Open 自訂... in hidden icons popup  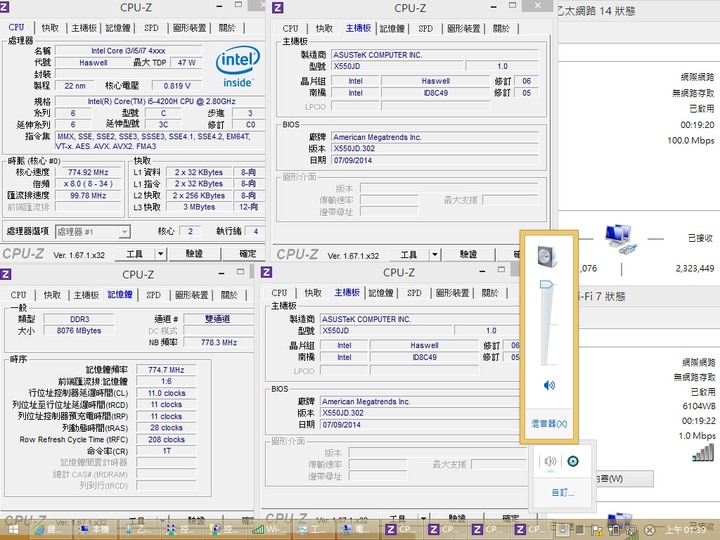[563, 493]
